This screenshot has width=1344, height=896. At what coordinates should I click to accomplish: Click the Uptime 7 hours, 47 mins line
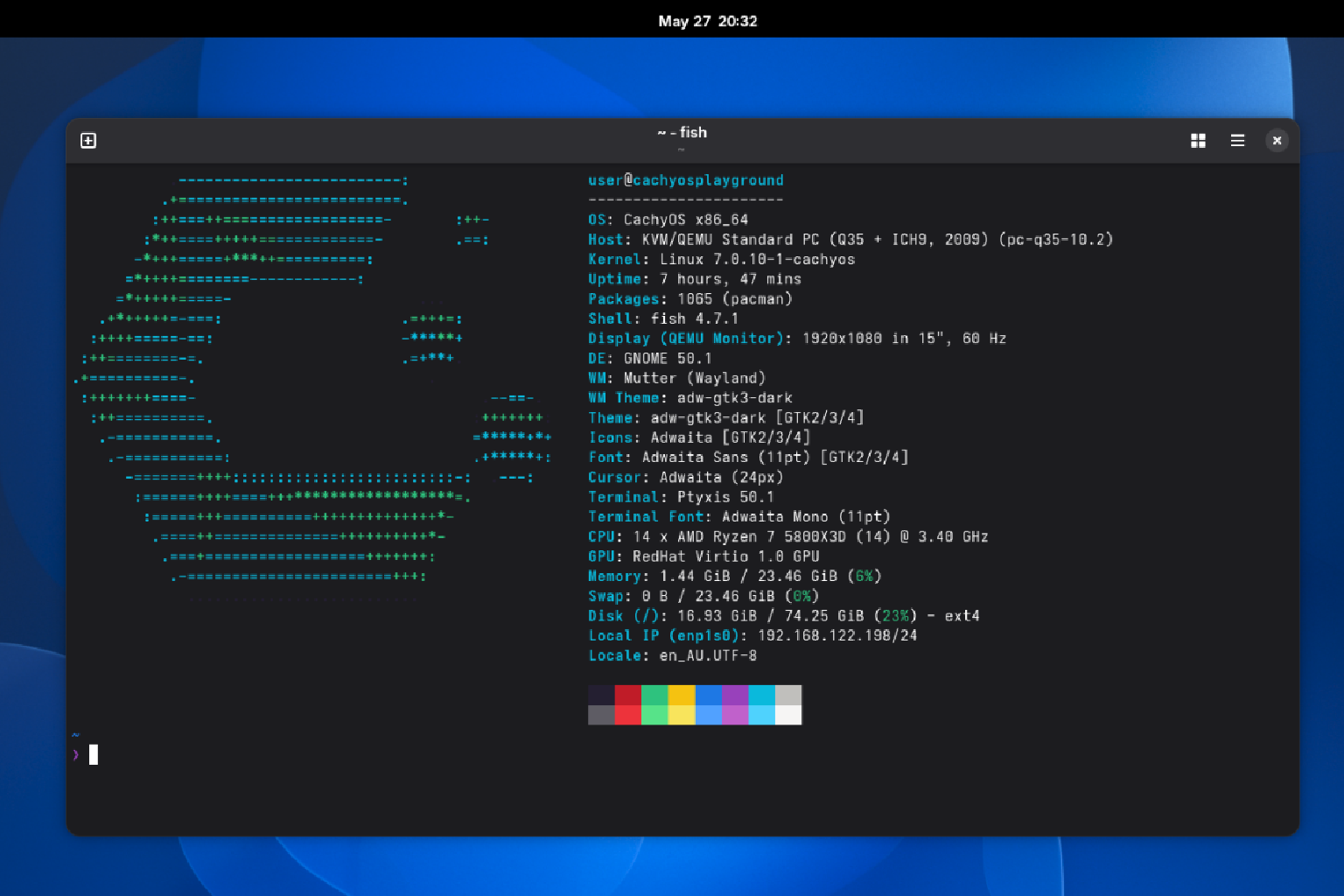pos(695,279)
